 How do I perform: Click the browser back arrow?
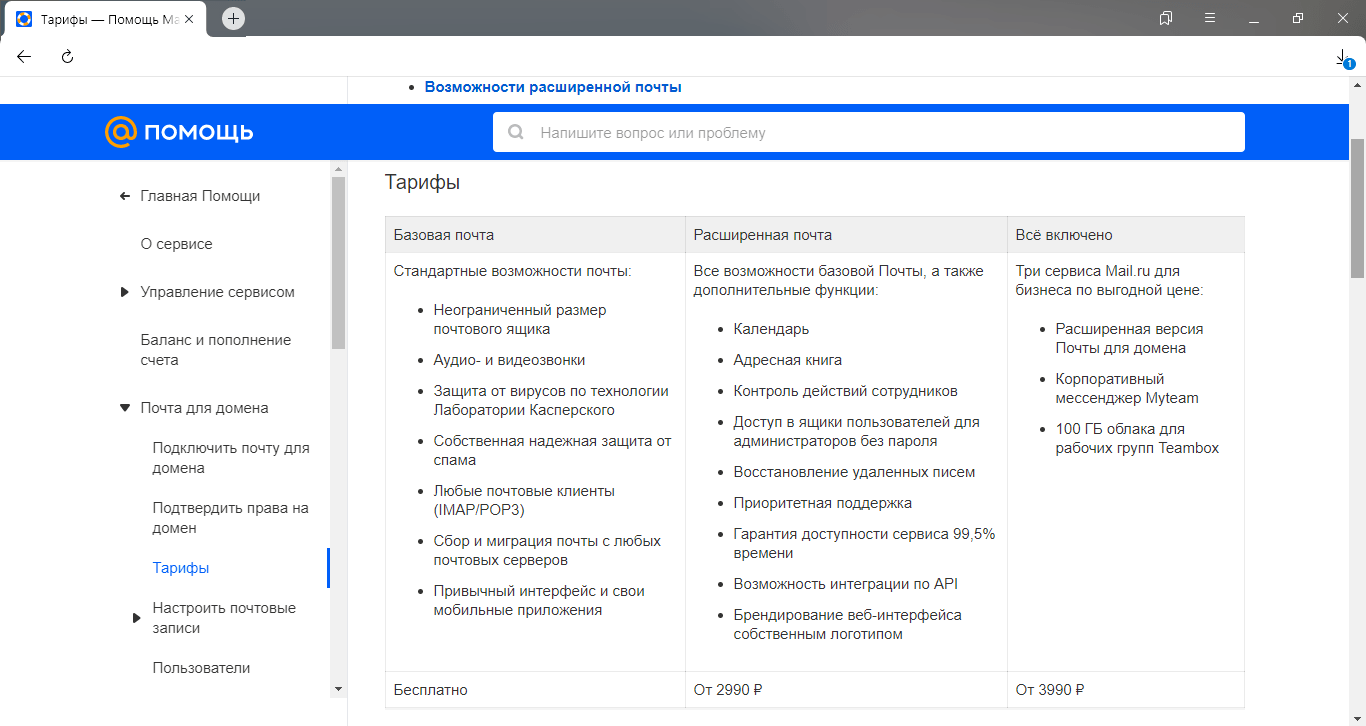(24, 57)
